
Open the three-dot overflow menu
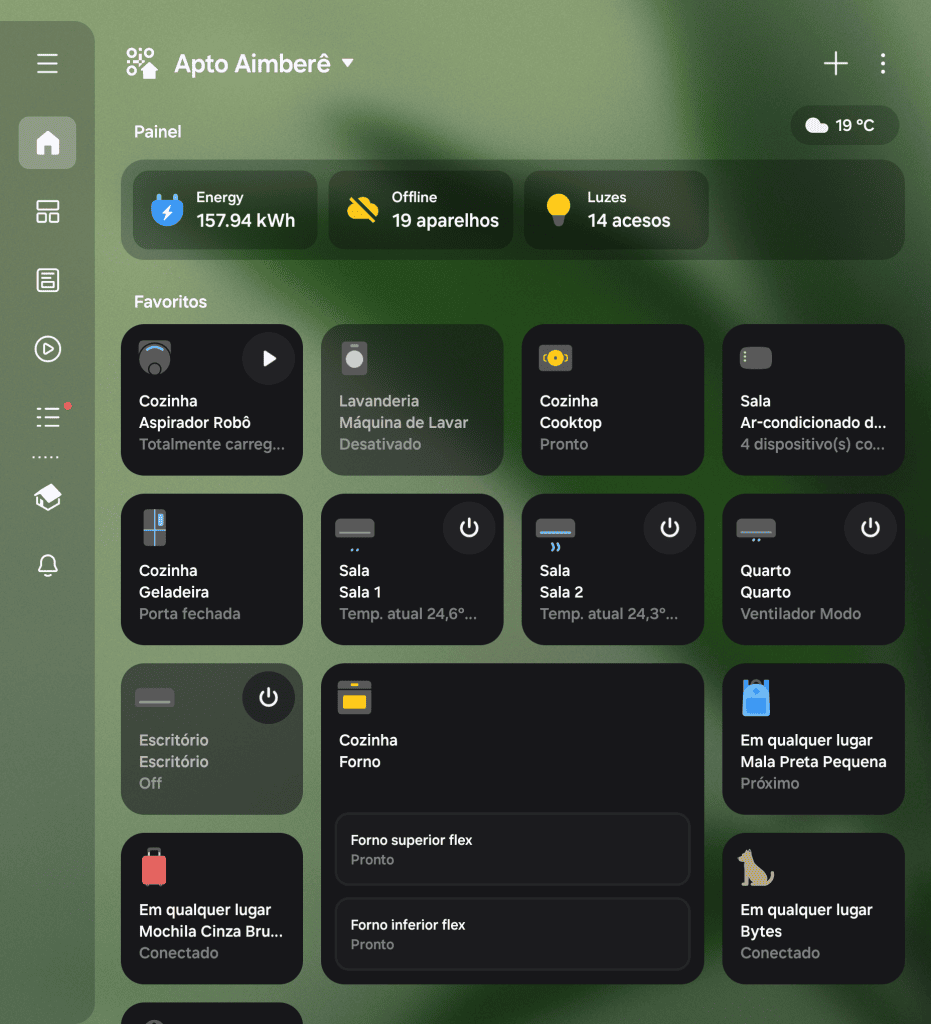coord(883,63)
